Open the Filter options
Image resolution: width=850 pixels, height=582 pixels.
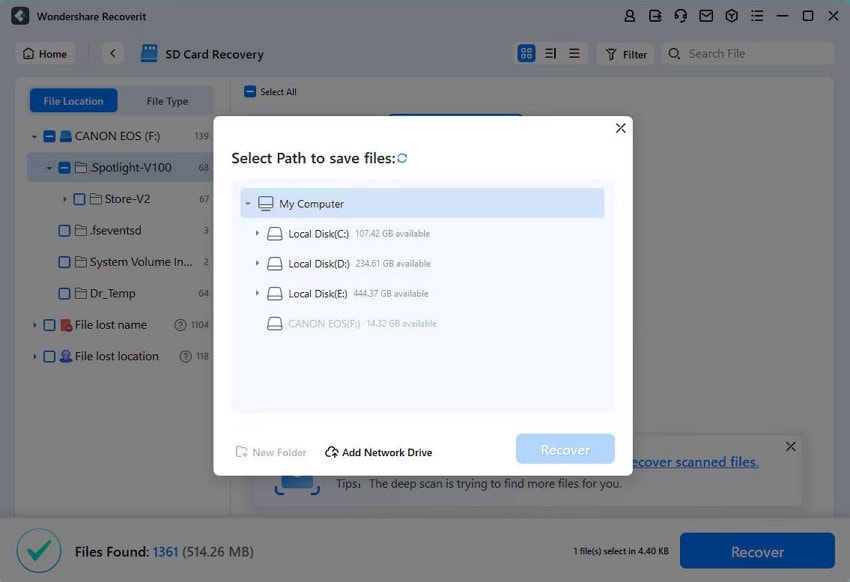(626, 54)
